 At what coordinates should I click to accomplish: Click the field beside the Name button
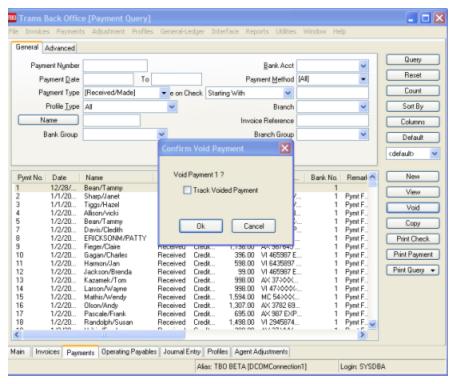[x=112, y=120]
